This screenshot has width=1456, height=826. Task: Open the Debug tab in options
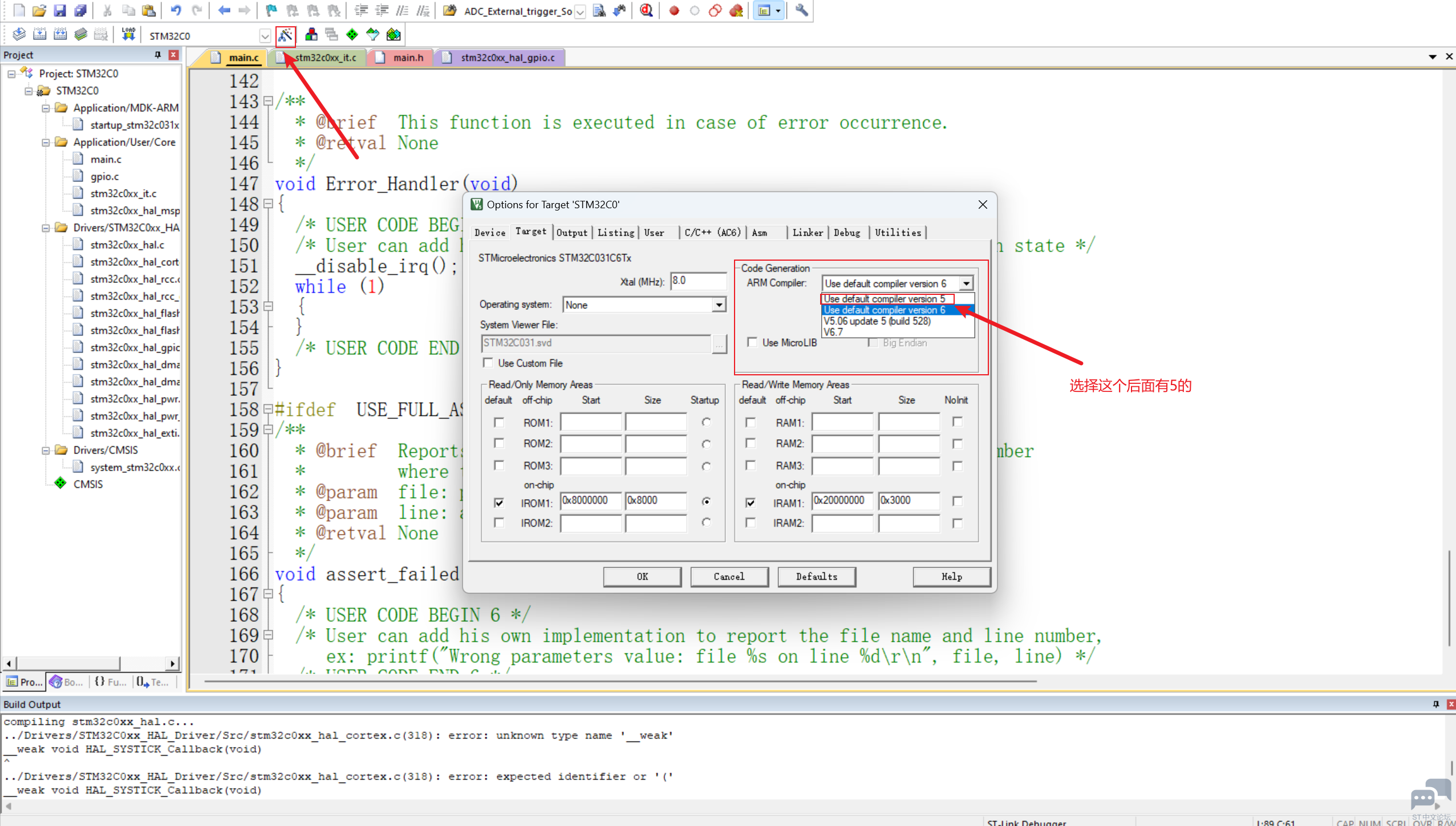(847, 232)
